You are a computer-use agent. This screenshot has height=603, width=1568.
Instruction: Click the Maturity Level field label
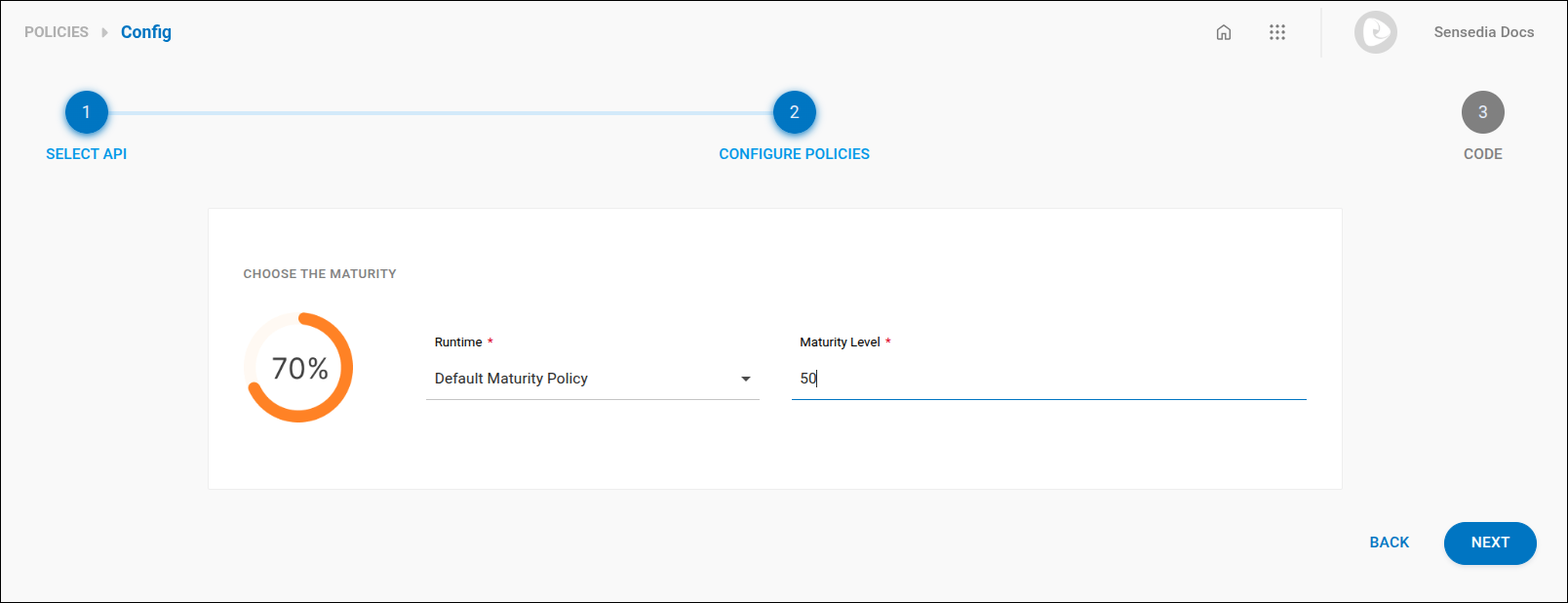coord(840,342)
